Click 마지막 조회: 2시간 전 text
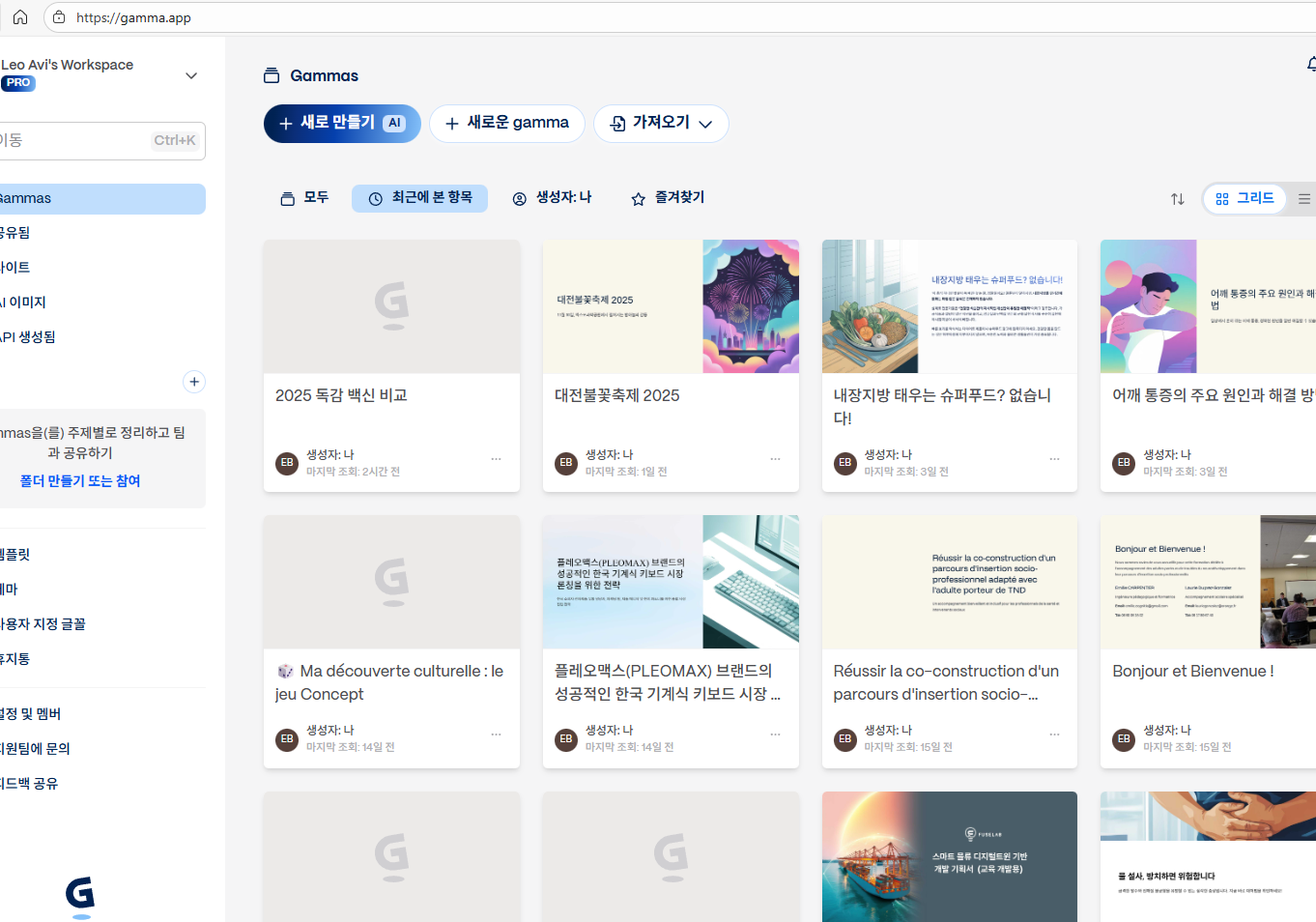This screenshot has height=922, width=1316. click(x=353, y=473)
